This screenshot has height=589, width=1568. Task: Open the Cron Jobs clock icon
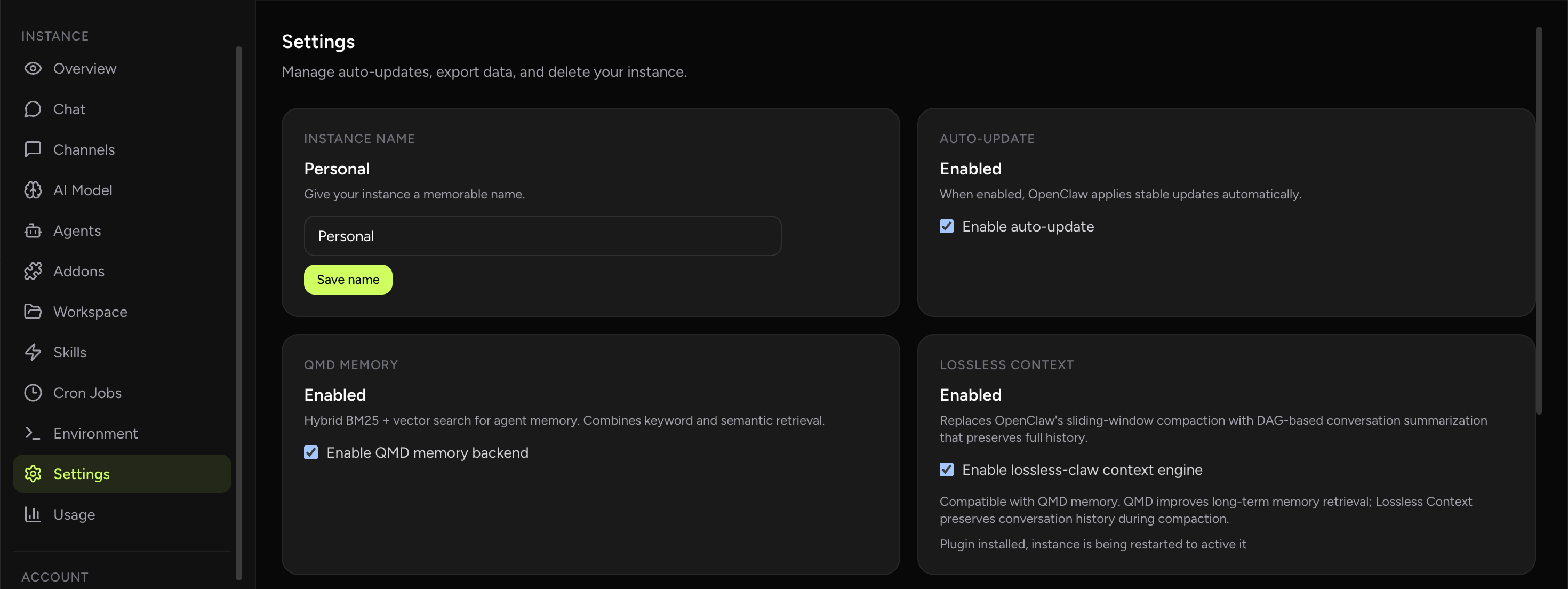[33, 392]
